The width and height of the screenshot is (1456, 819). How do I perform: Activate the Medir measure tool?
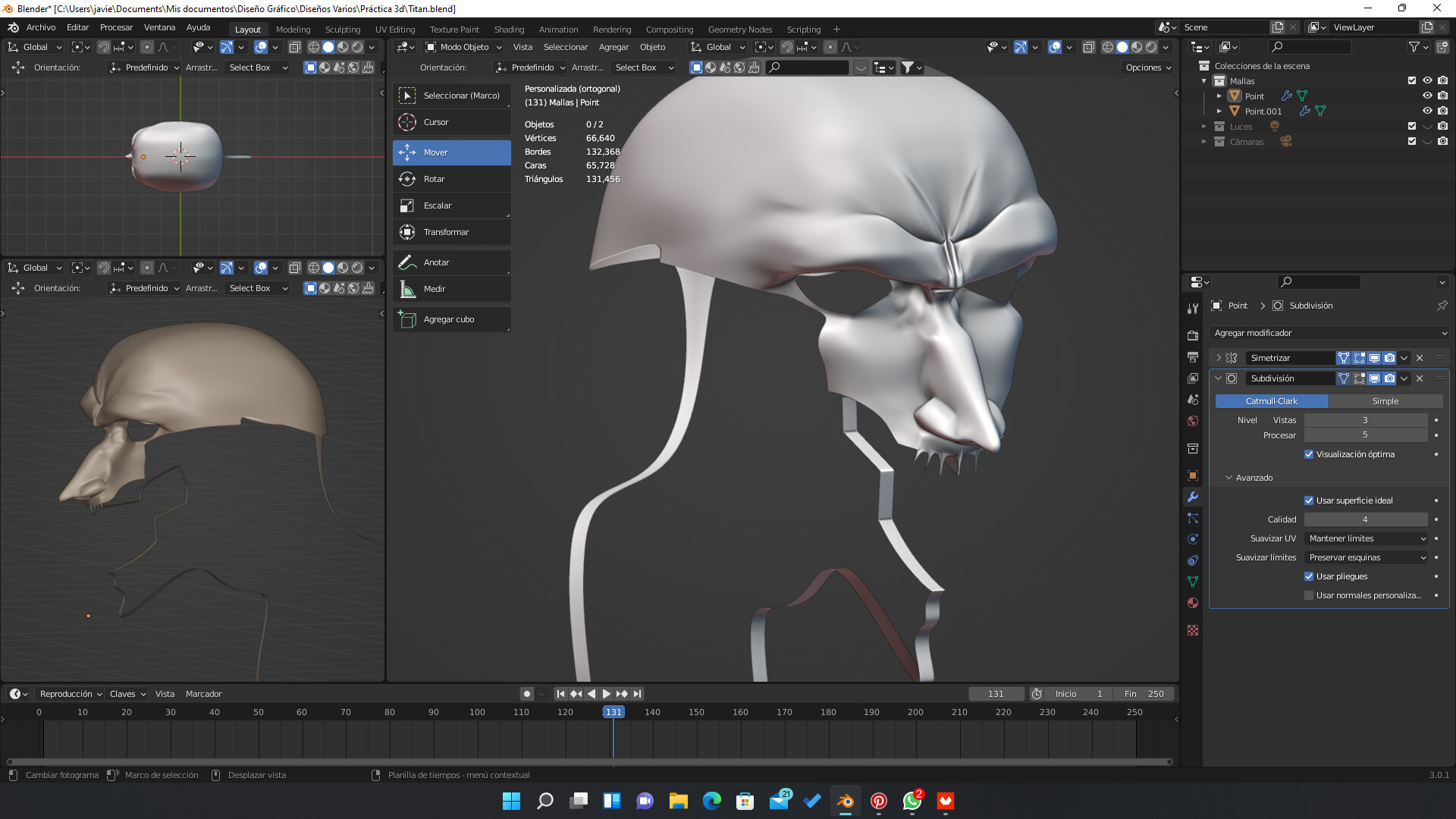452,289
